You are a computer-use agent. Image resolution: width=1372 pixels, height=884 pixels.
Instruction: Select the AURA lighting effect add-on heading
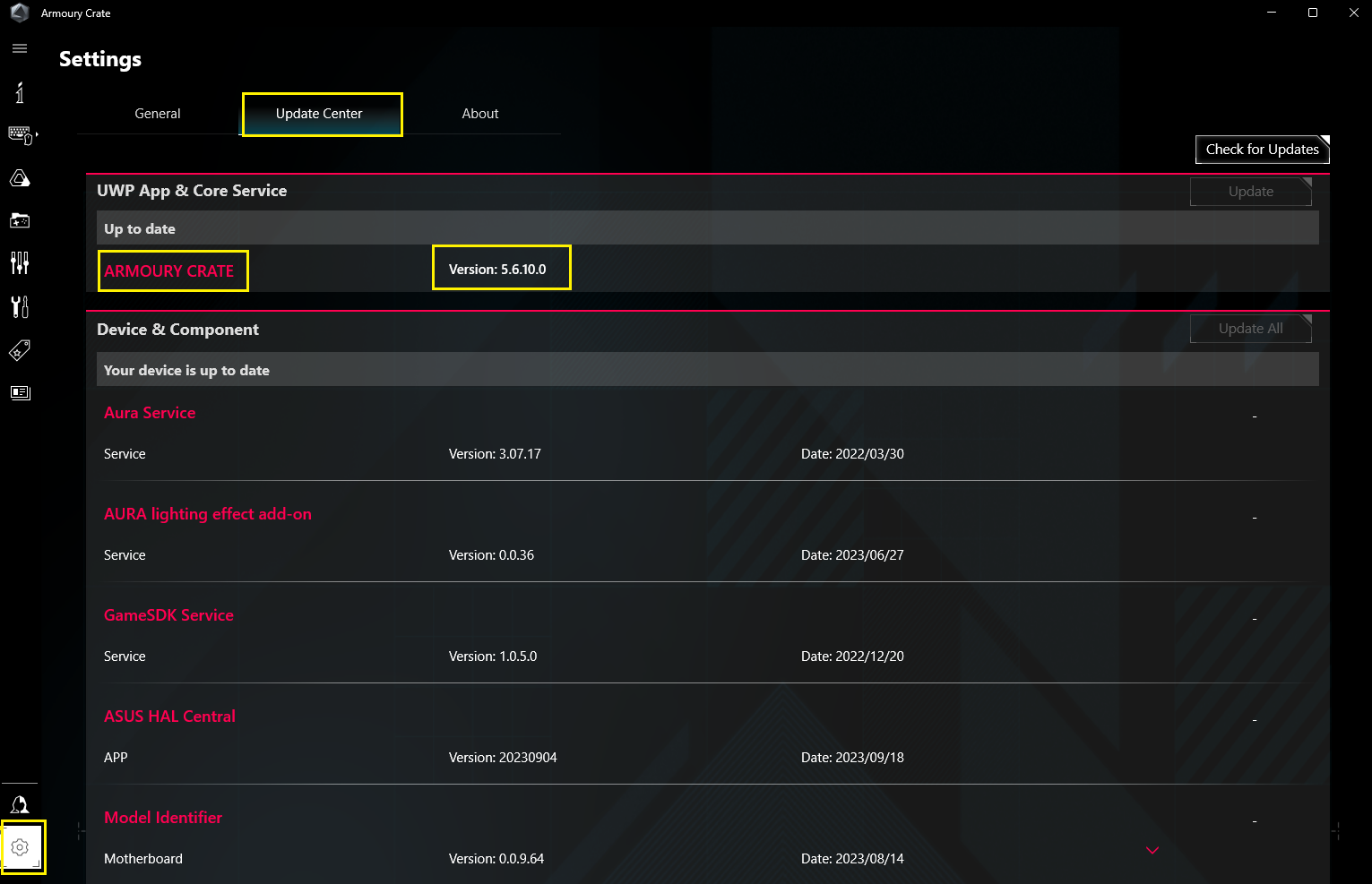208,514
